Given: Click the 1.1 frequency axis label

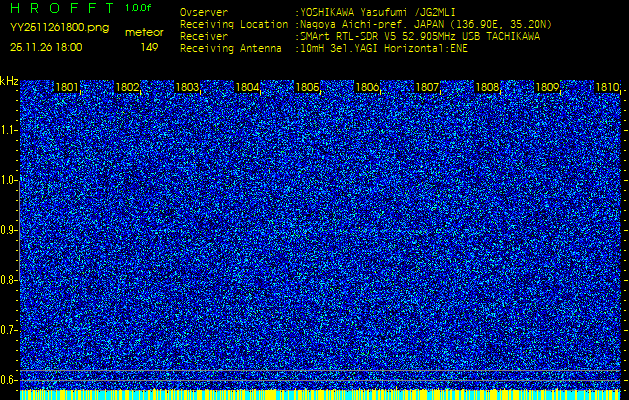Looking at the screenshot, I should (x=8, y=130).
